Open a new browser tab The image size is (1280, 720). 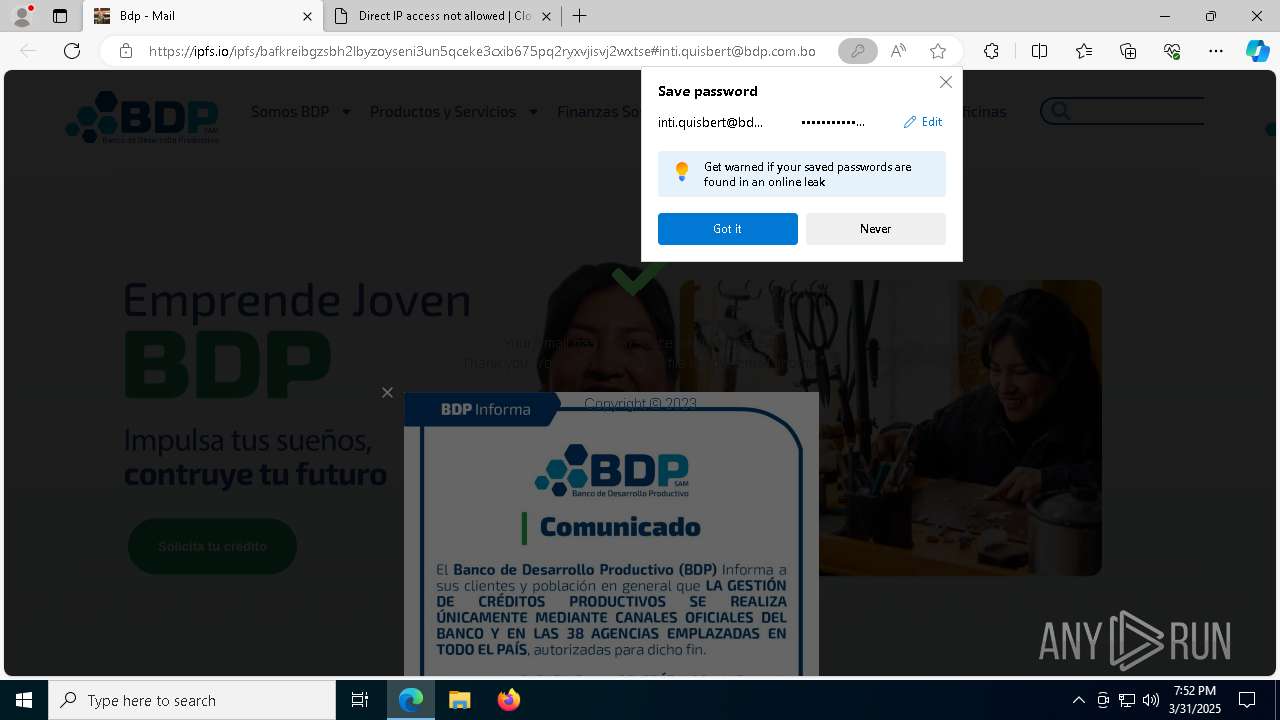tap(580, 16)
